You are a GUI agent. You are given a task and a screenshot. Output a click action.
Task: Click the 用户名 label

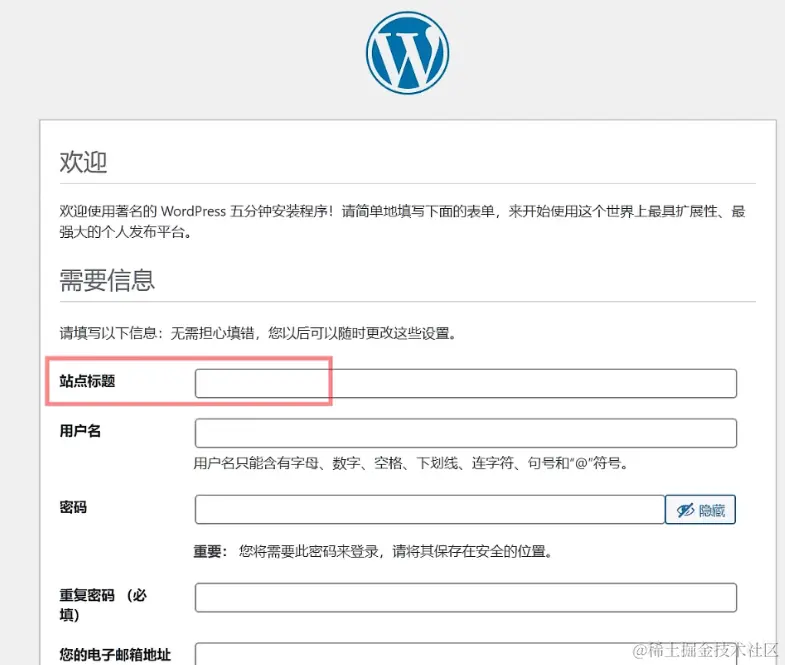[x=80, y=431]
